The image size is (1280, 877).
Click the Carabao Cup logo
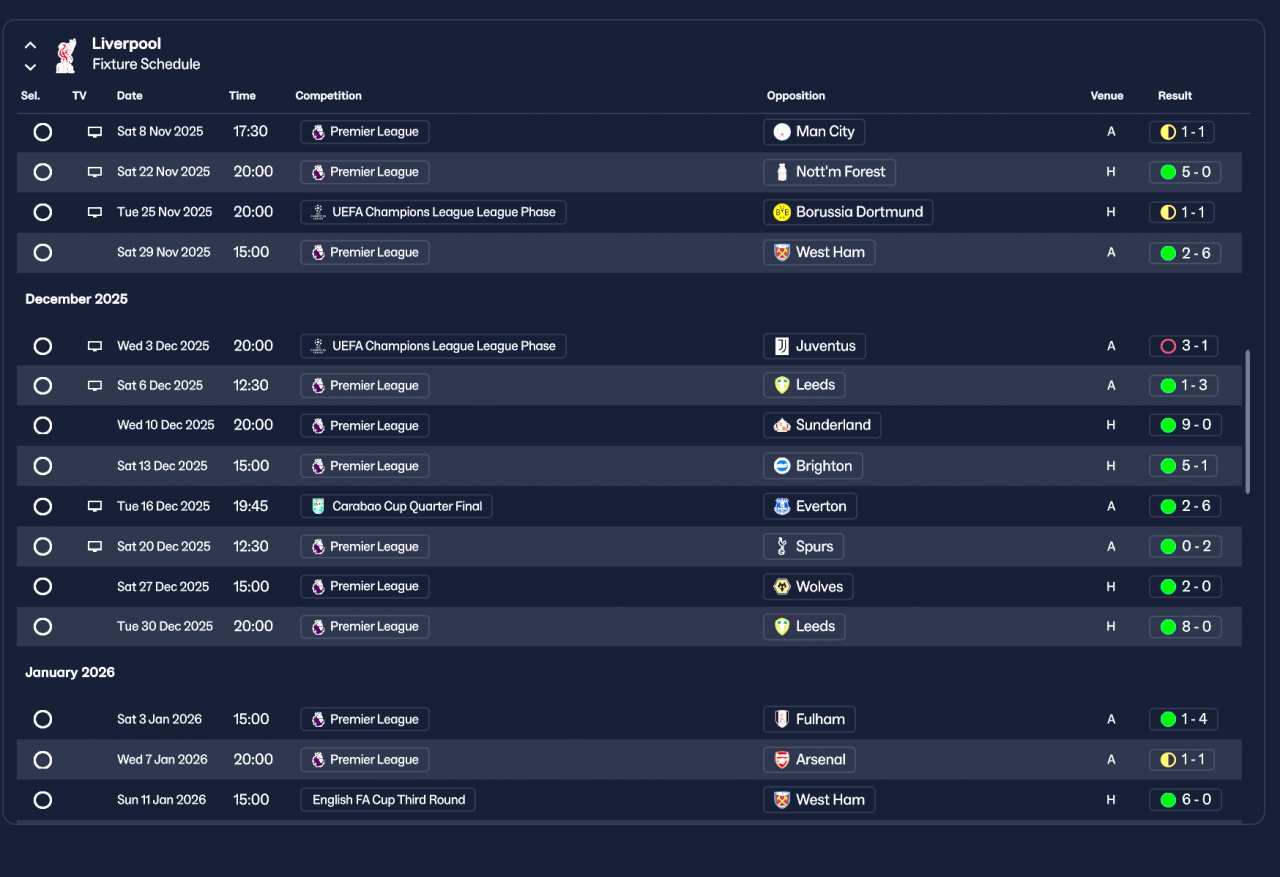tap(318, 506)
